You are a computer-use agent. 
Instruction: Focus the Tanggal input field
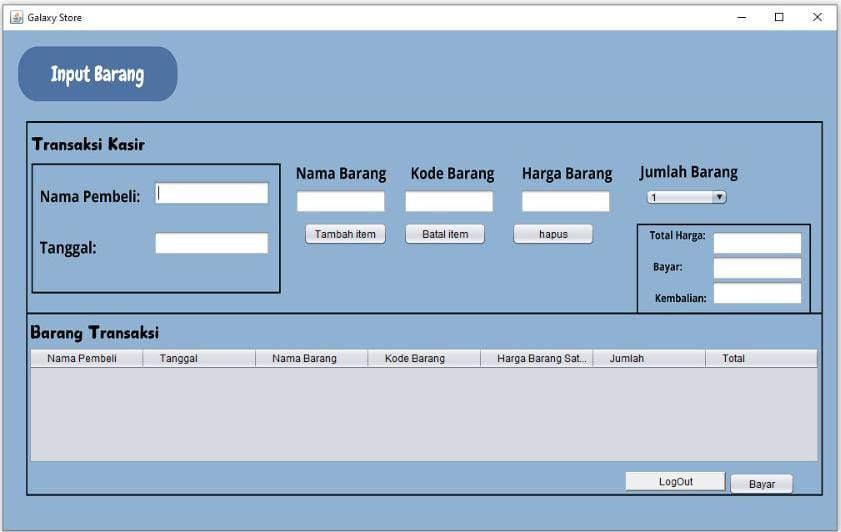(211, 243)
